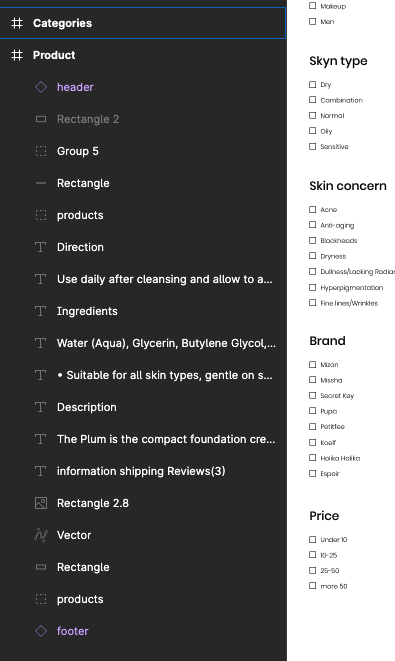Enable the Sensitive checkbox
Screen dimensions: 395x661
pos(312,147)
